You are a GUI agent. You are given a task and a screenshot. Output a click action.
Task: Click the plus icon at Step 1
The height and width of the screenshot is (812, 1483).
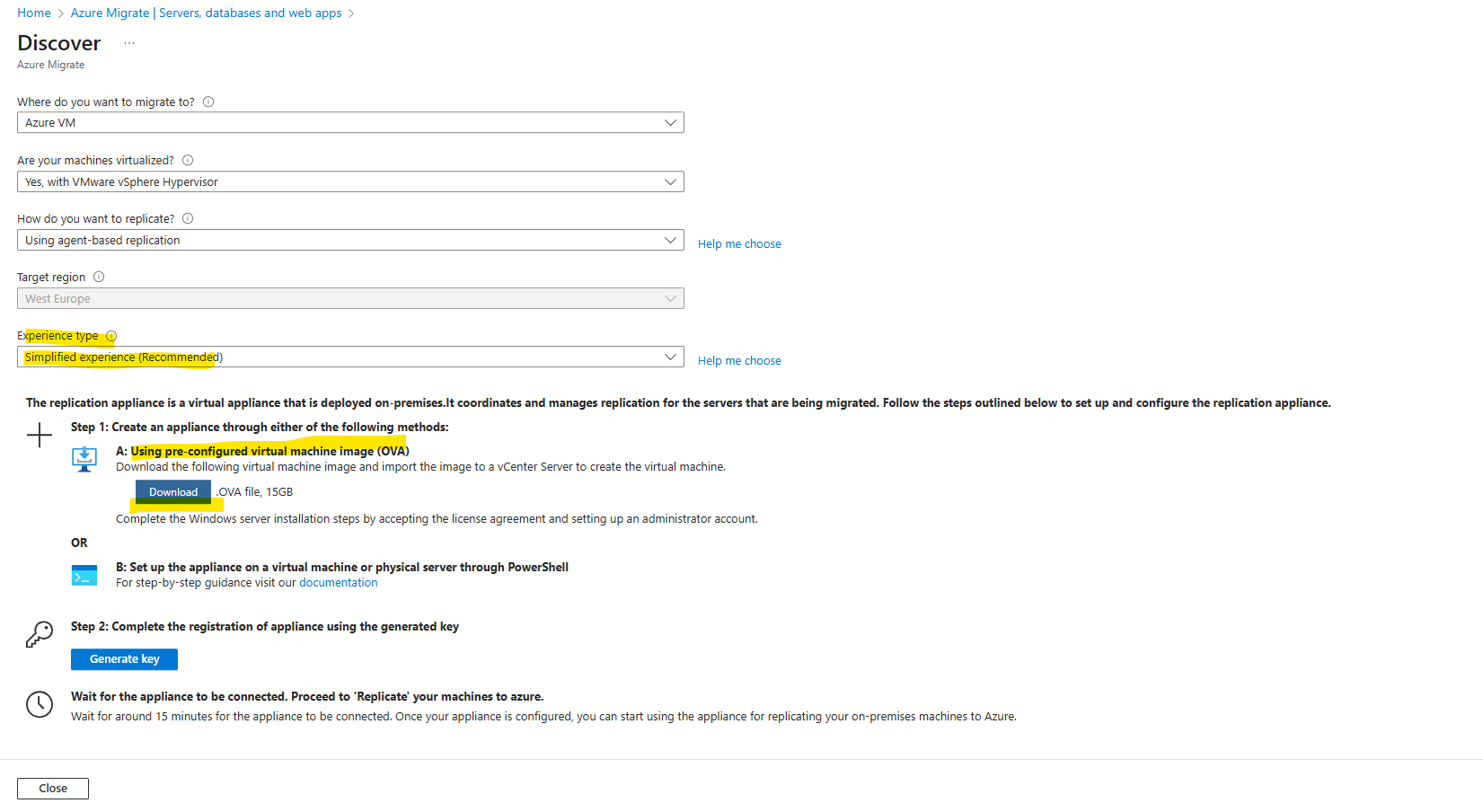(40, 436)
